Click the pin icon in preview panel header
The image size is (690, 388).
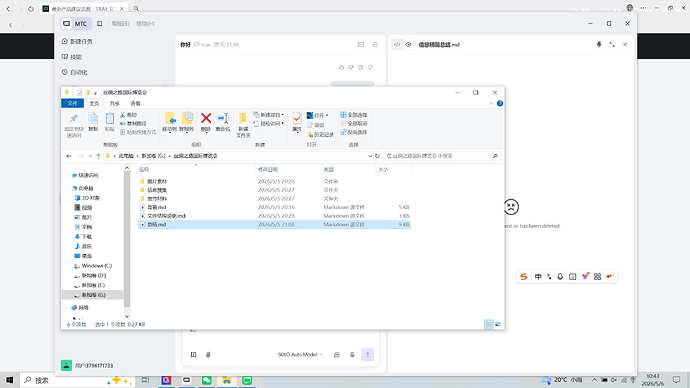[599, 44]
